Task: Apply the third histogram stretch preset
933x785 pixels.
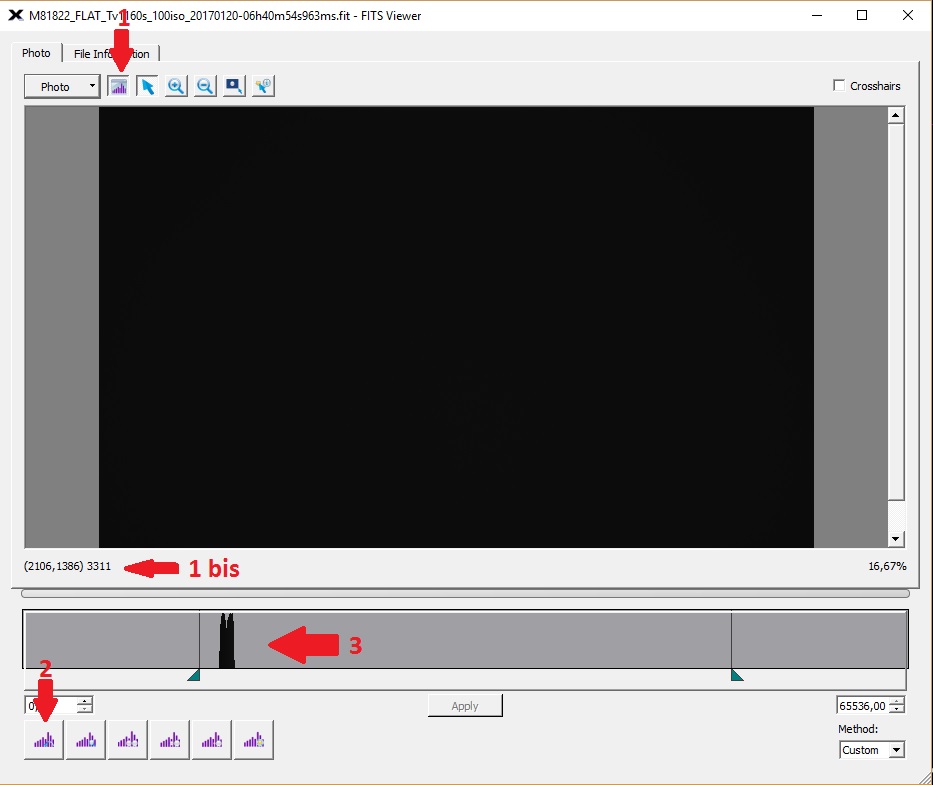Action: click(x=128, y=740)
